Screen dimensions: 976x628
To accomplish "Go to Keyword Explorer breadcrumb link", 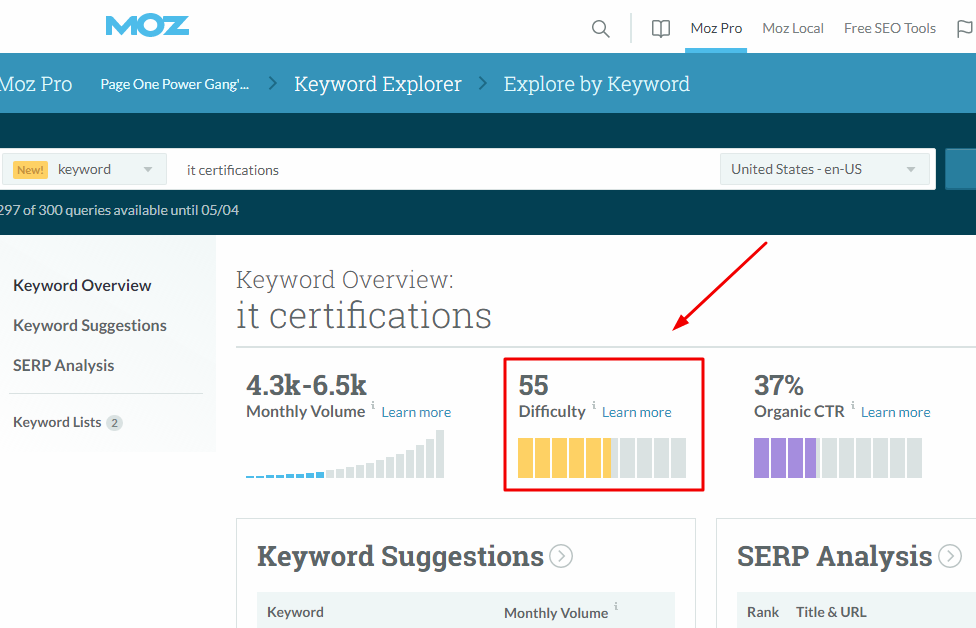I will (x=378, y=84).
